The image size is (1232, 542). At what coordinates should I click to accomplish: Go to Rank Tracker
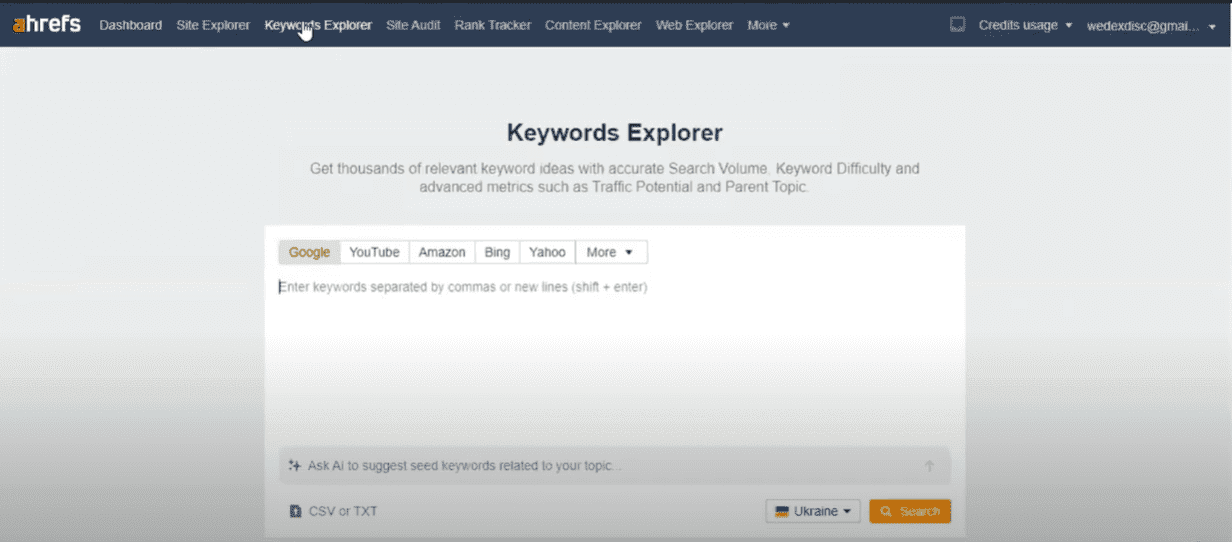(x=493, y=25)
